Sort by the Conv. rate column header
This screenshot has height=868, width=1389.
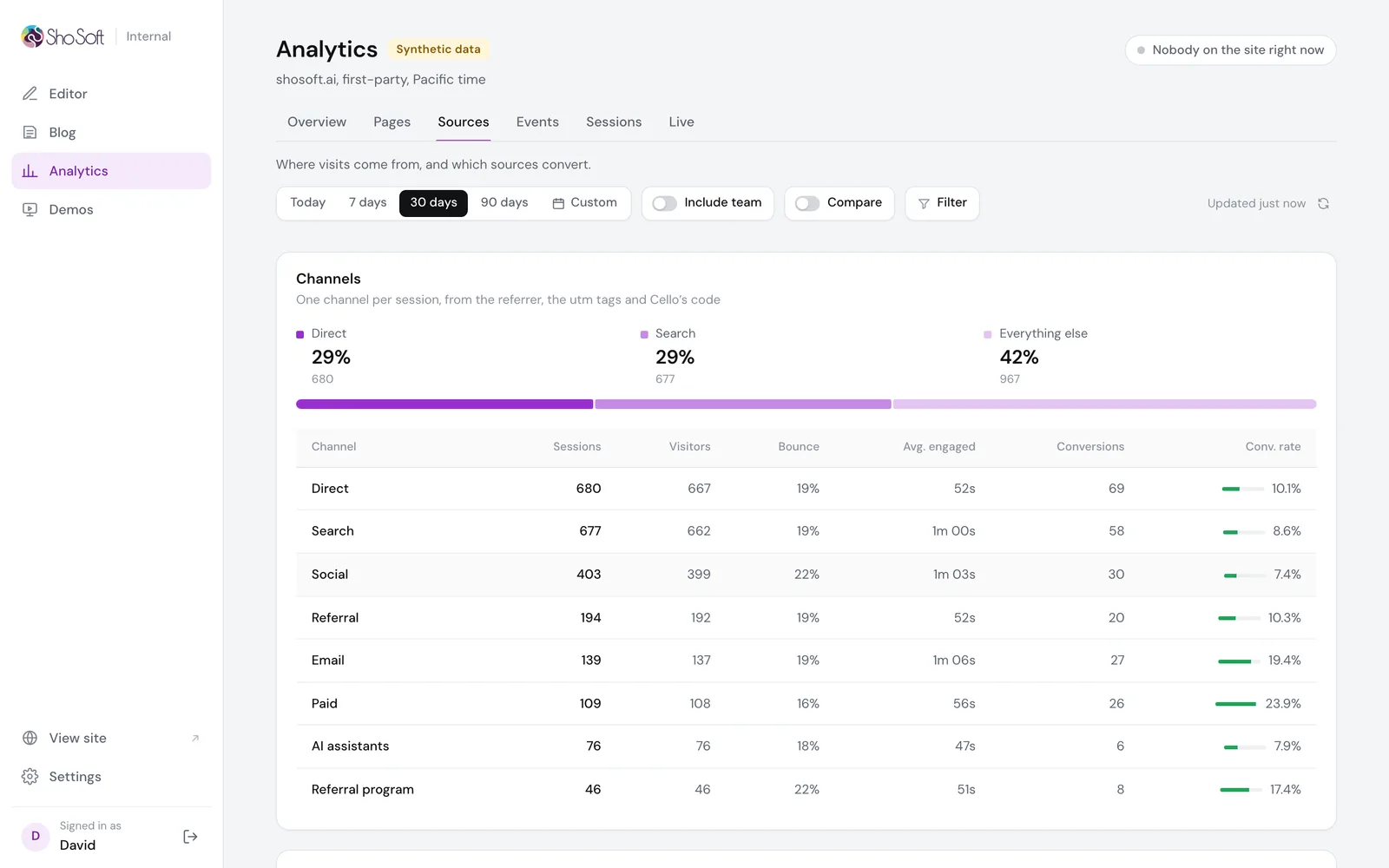1273,446
